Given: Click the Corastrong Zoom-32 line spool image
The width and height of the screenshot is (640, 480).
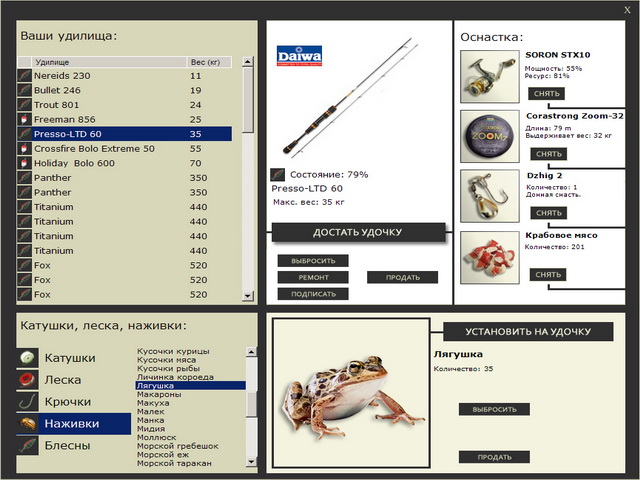Looking at the screenshot, I should pyautogui.click(x=490, y=135).
